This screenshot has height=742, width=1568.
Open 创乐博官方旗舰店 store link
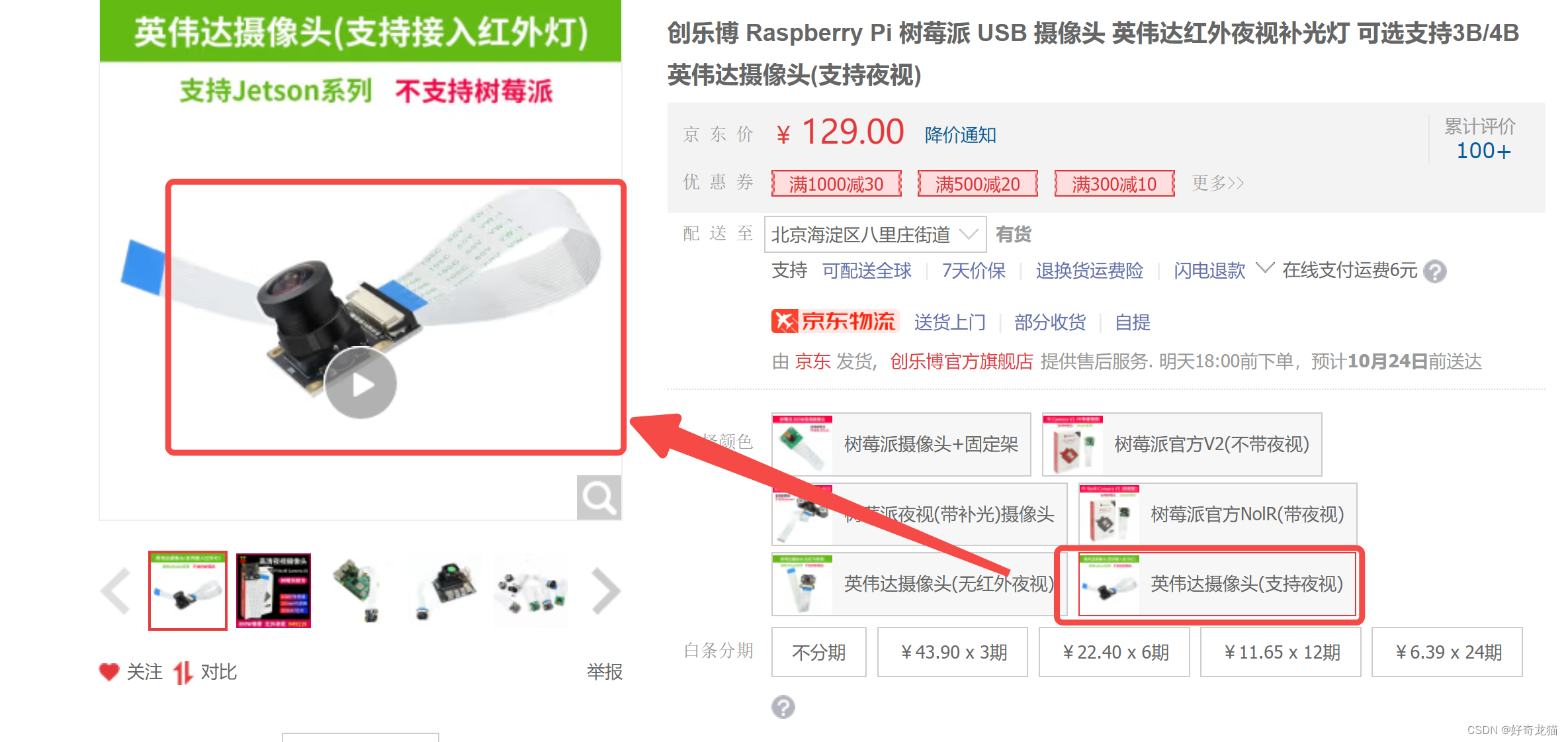click(x=961, y=361)
